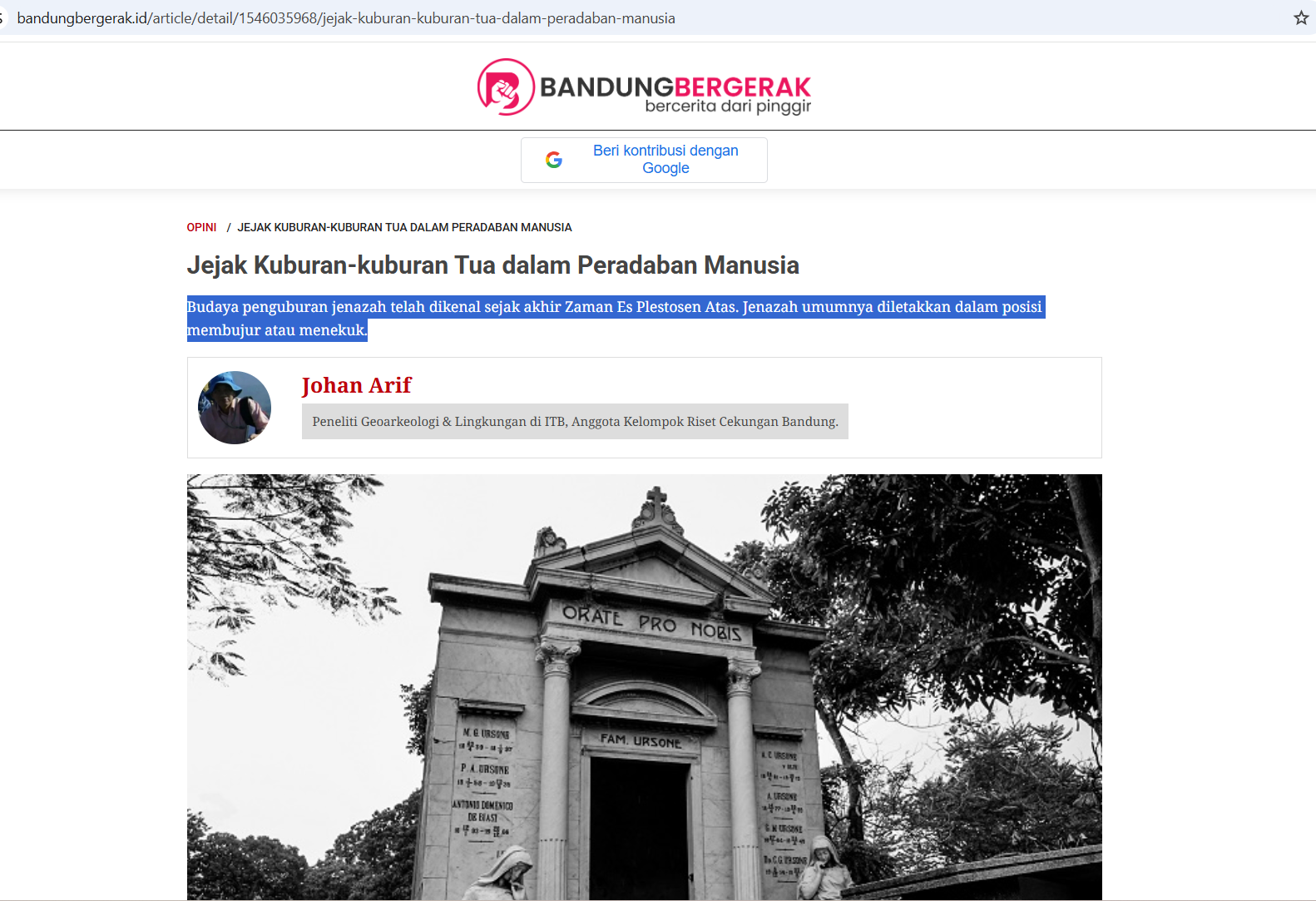Click the article headline Jejak Kuburan-kuburan Tua

tap(492, 265)
